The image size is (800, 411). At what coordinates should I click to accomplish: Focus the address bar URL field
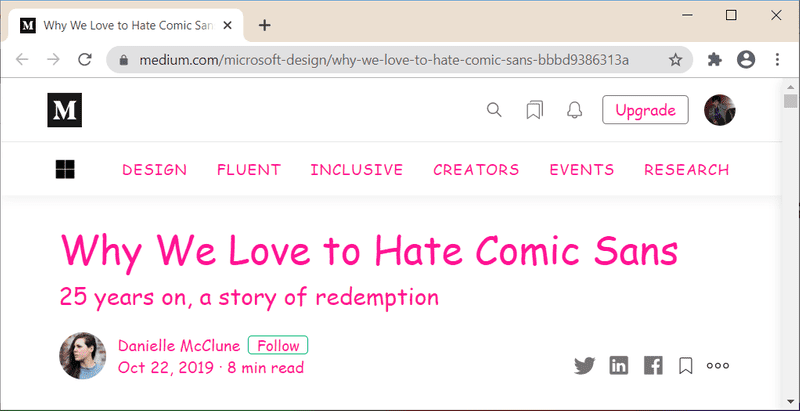tap(384, 60)
